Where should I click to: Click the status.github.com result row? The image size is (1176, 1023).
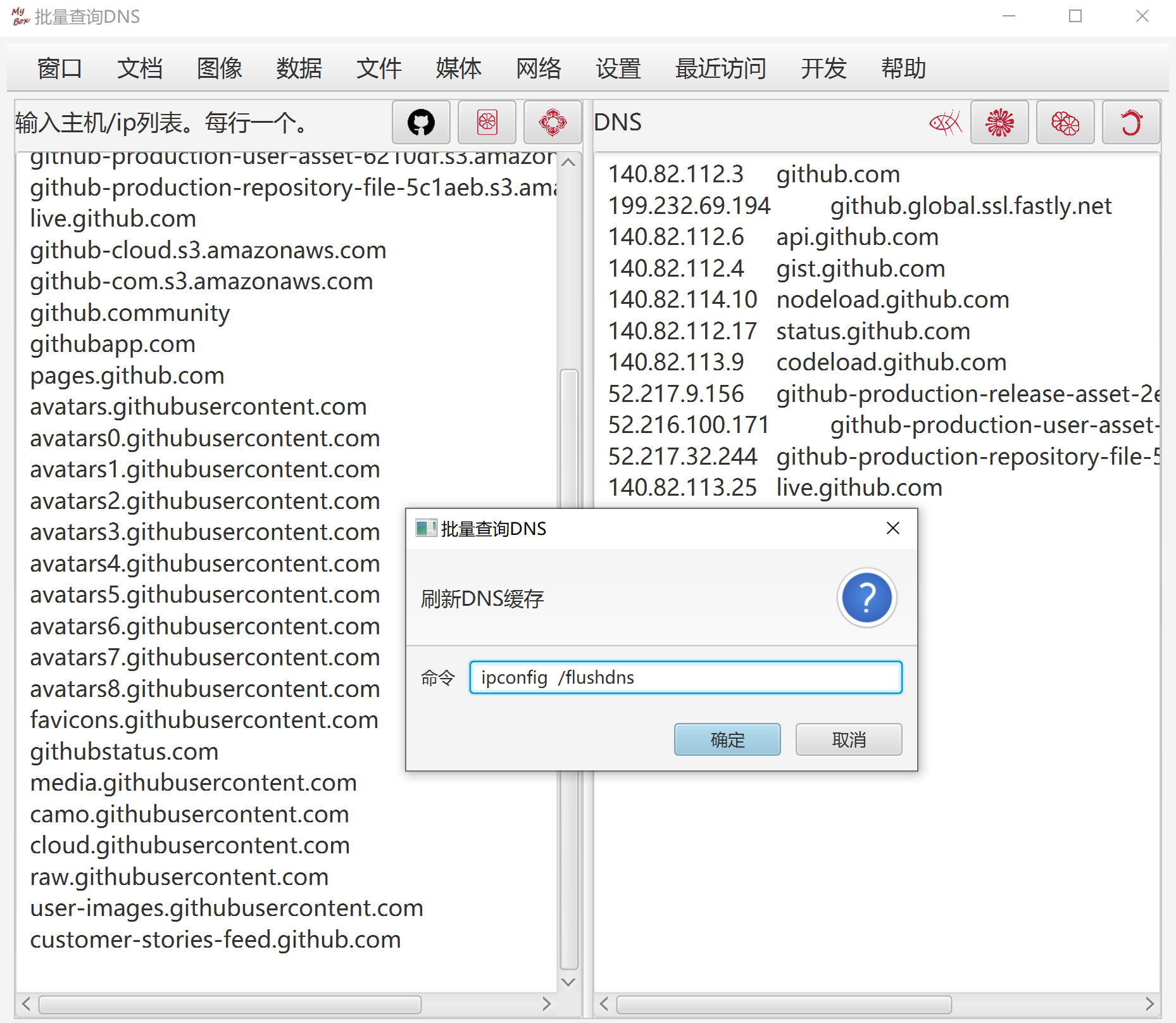click(789, 331)
